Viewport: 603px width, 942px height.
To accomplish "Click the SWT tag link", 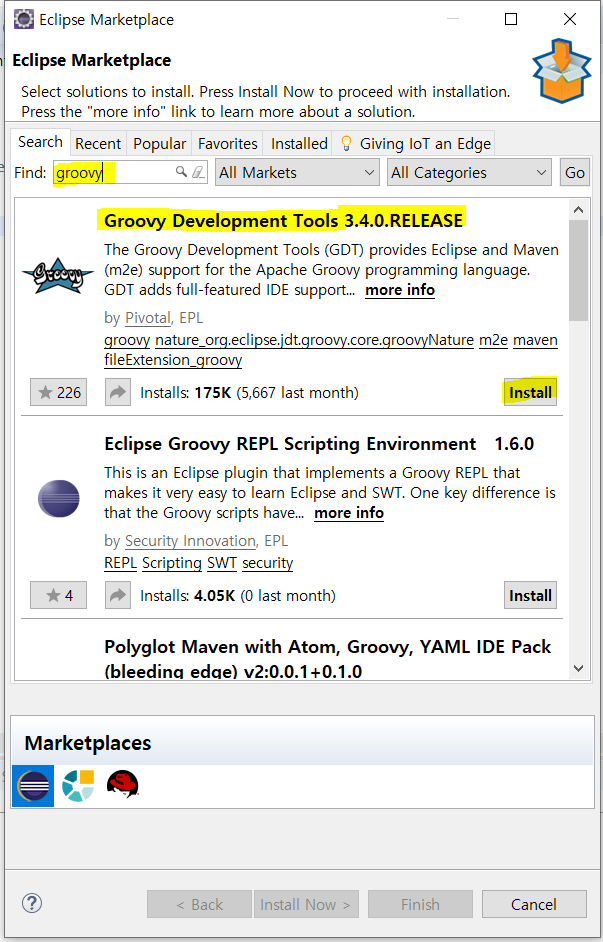I will click(222, 563).
